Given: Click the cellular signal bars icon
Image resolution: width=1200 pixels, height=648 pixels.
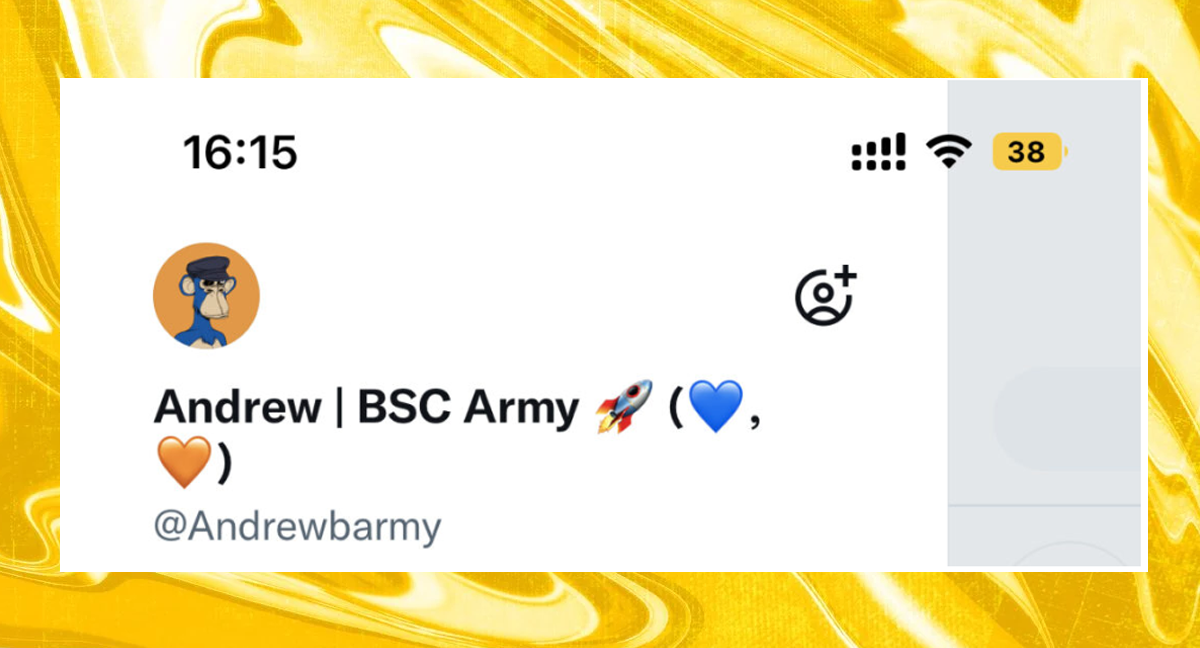Looking at the screenshot, I should [x=878, y=152].
